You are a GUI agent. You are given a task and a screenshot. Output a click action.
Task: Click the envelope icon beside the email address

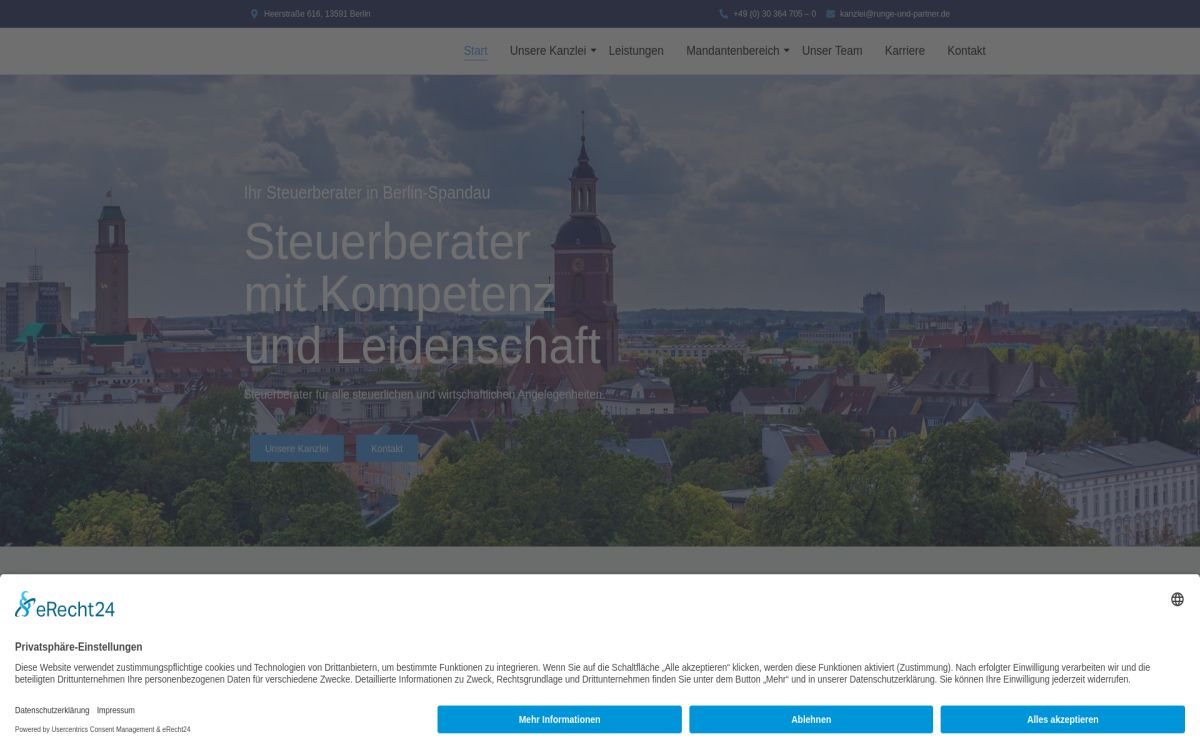click(830, 14)
